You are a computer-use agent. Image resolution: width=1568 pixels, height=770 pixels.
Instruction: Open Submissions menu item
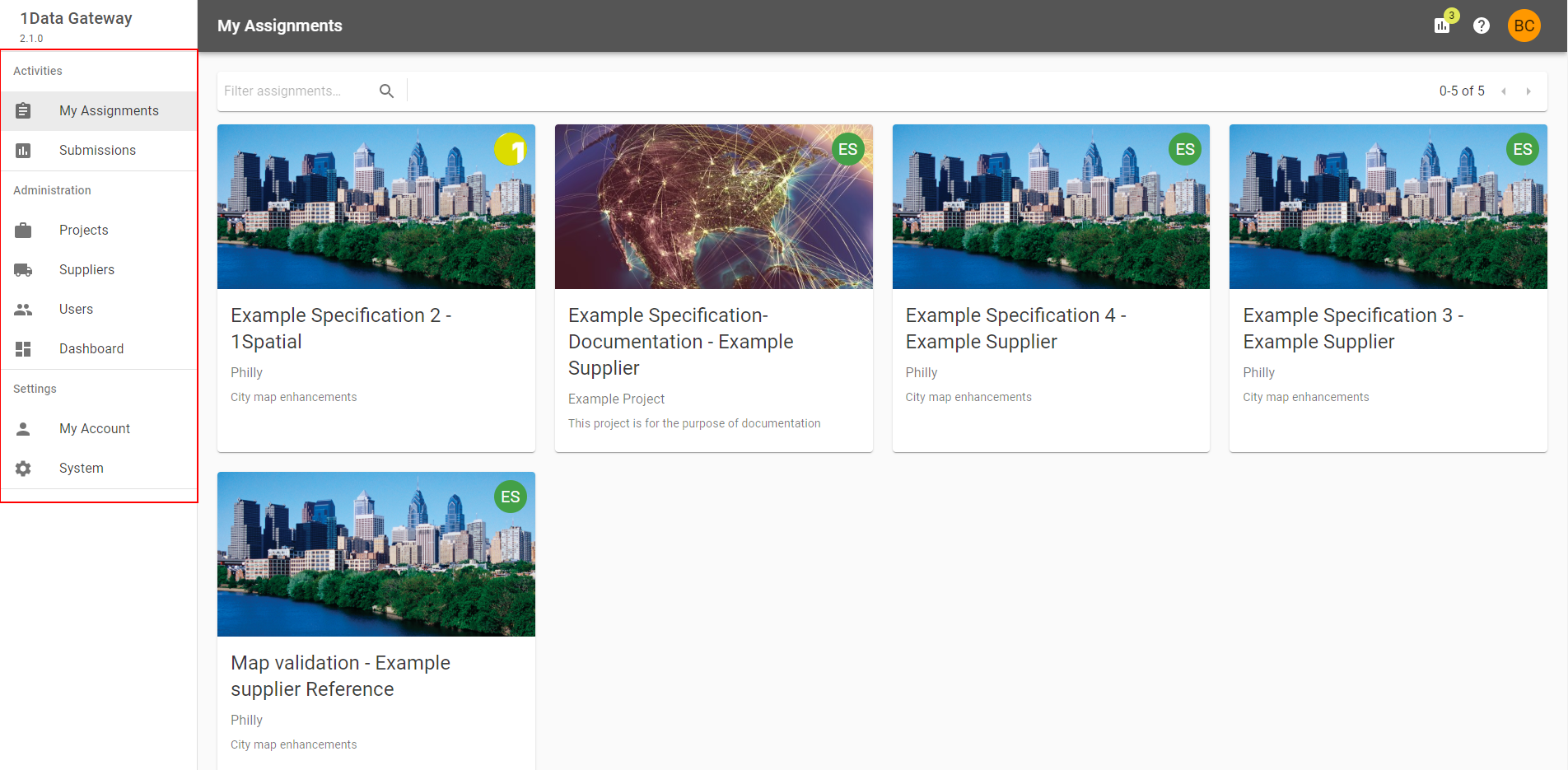(x=99, y=150)
